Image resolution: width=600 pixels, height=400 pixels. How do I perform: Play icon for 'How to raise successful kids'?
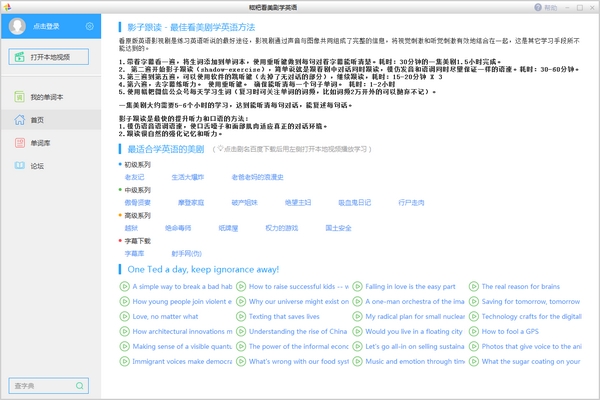(241, 286)
